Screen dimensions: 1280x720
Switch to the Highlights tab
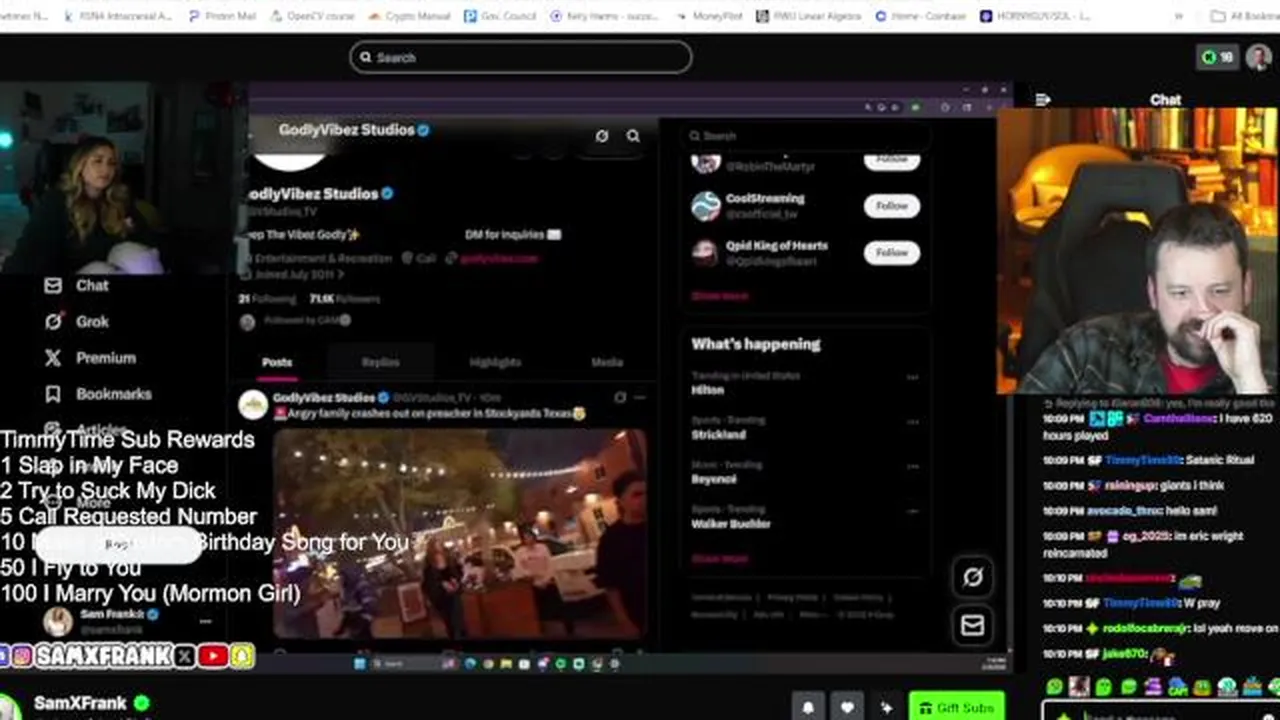tap(495, 362)
